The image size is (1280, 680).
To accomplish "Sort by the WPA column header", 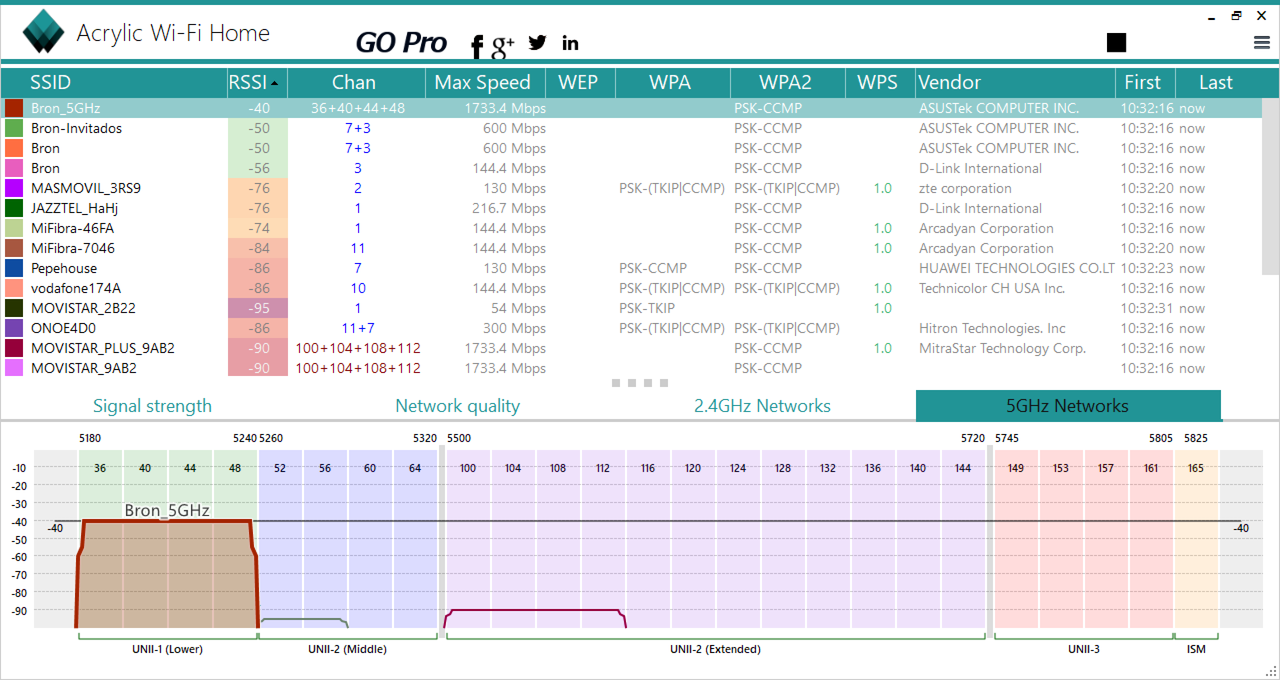I will point(670,82).
